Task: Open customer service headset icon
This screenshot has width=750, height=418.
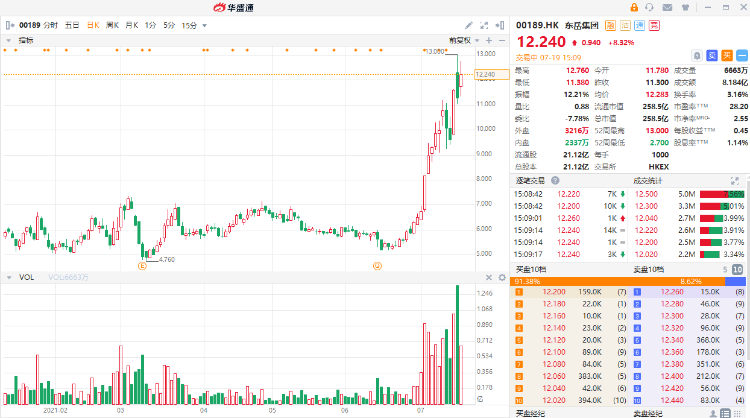Action: pyautogui.click(x=649, y=7)
